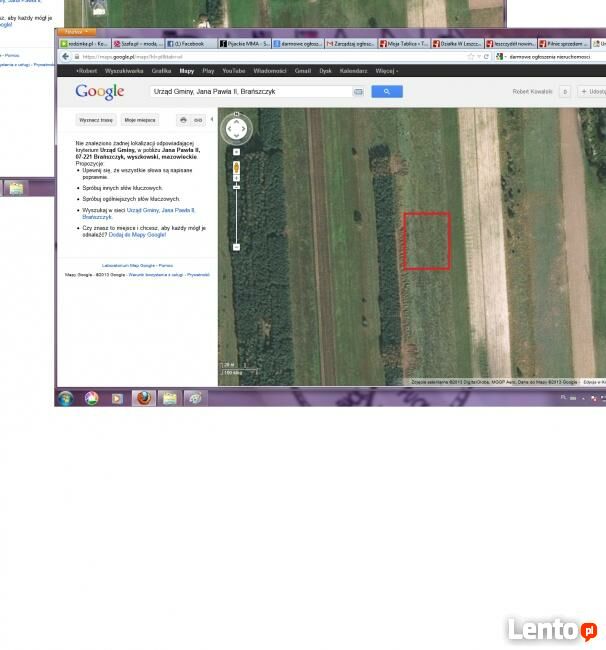Open the Prywatność link in sidebar footer
This screenshot has height=650, width=606.
pyautogui.click(x=198, y=275)
